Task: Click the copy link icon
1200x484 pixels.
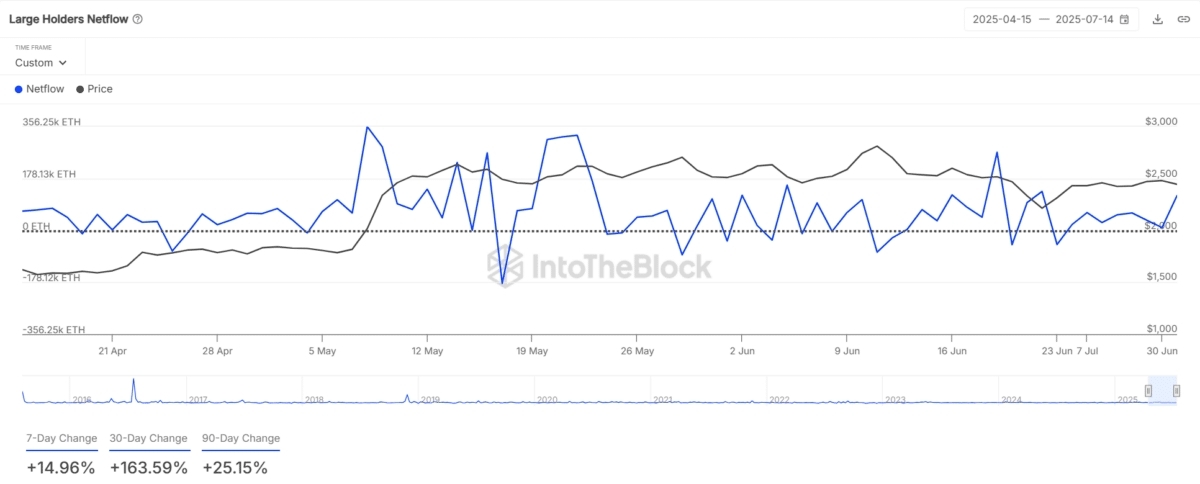Action: click(x=1183, y=19)
